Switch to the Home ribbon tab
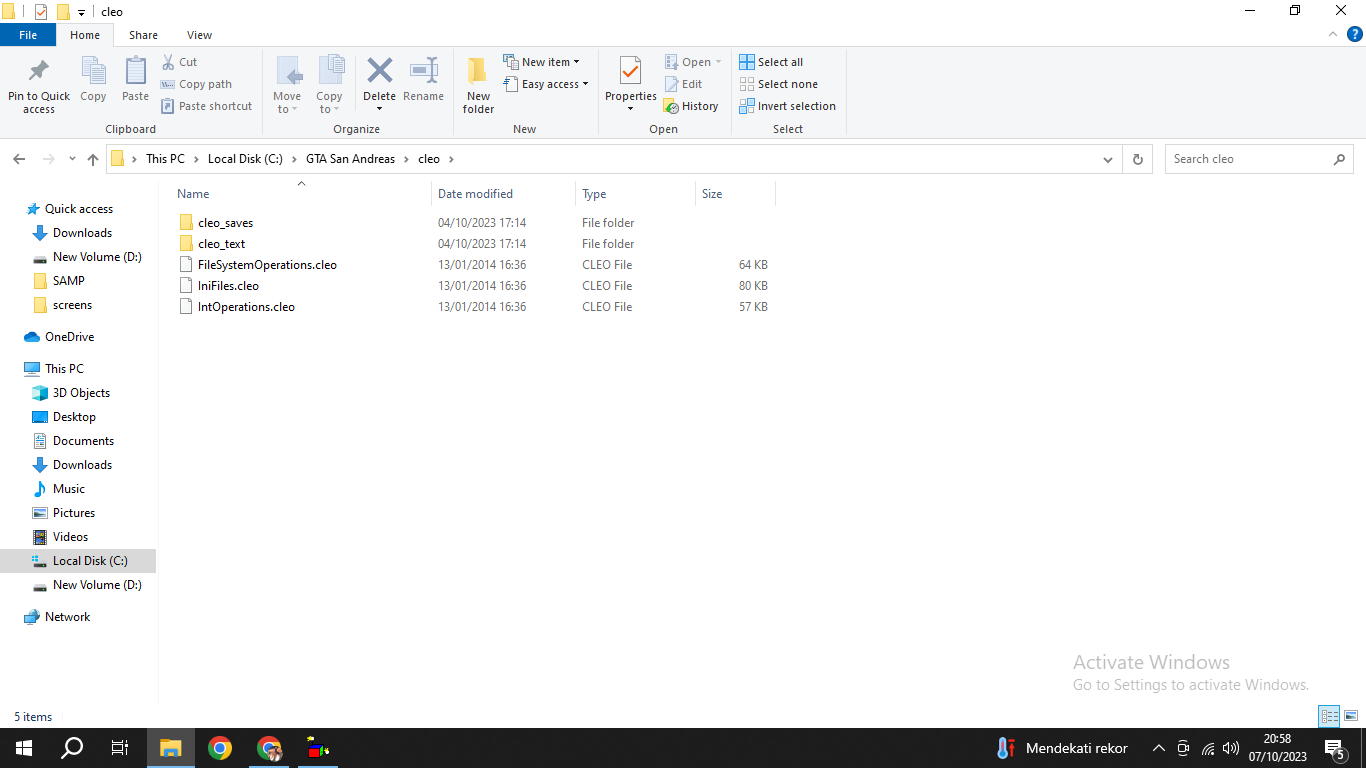 [85, 35]
